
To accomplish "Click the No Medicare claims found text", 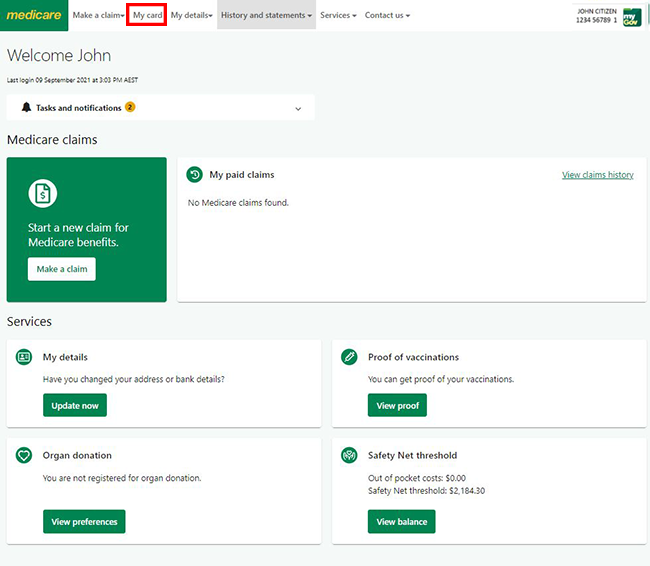I will point(238,203).
